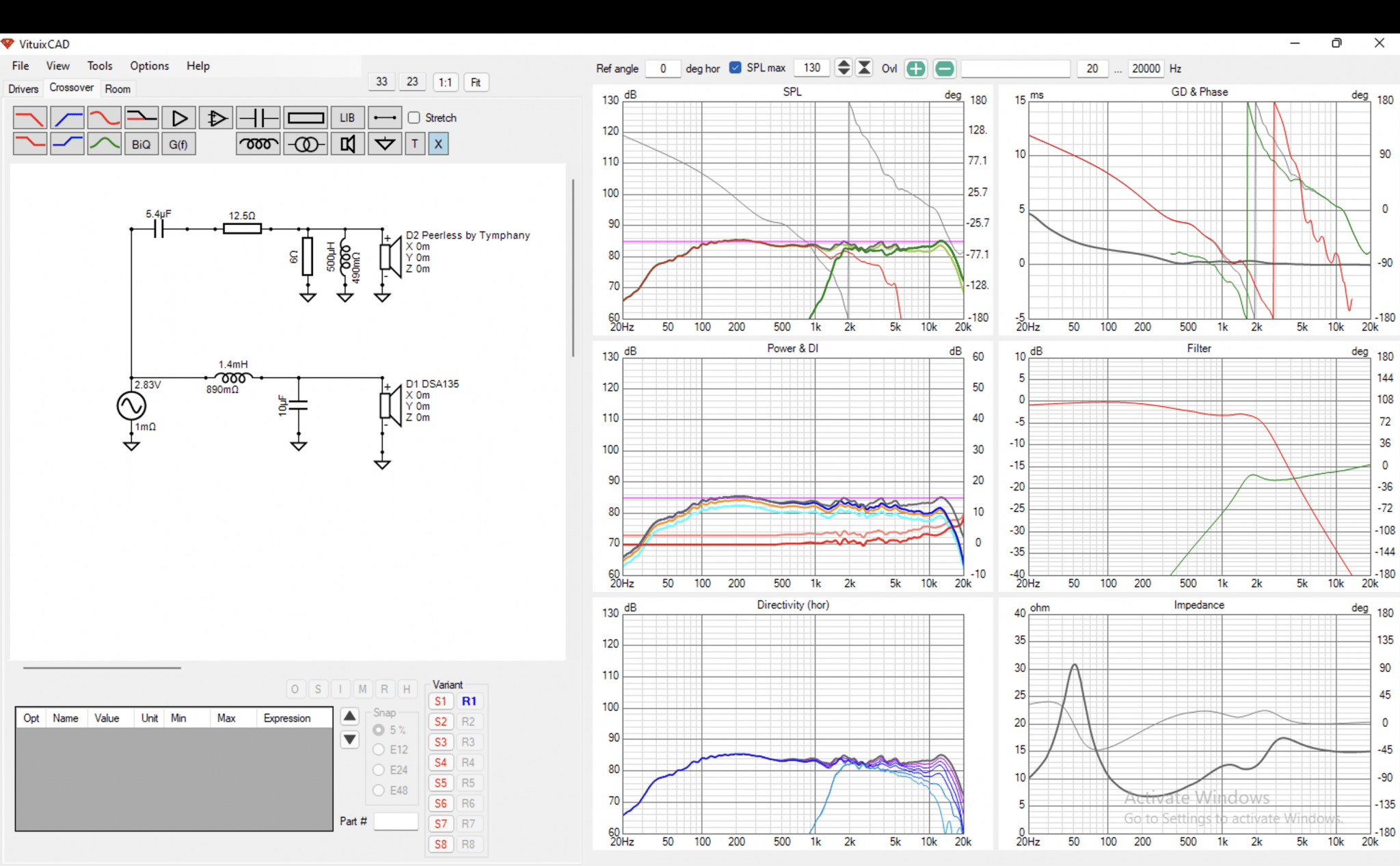Click the Ref angle input field
1400x866 pixels.
663,68
